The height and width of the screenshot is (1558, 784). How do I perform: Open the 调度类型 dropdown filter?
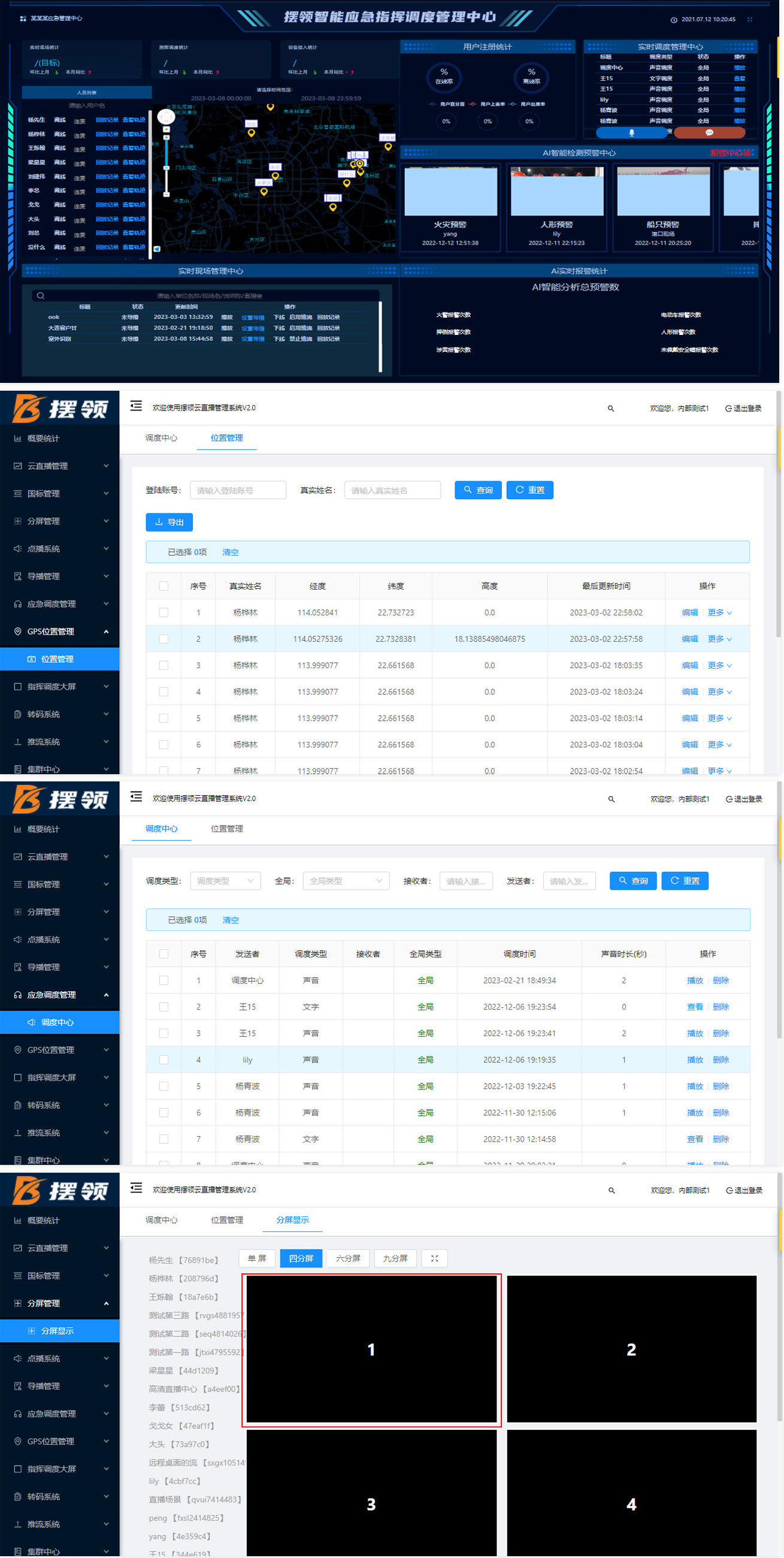point(225,881)
